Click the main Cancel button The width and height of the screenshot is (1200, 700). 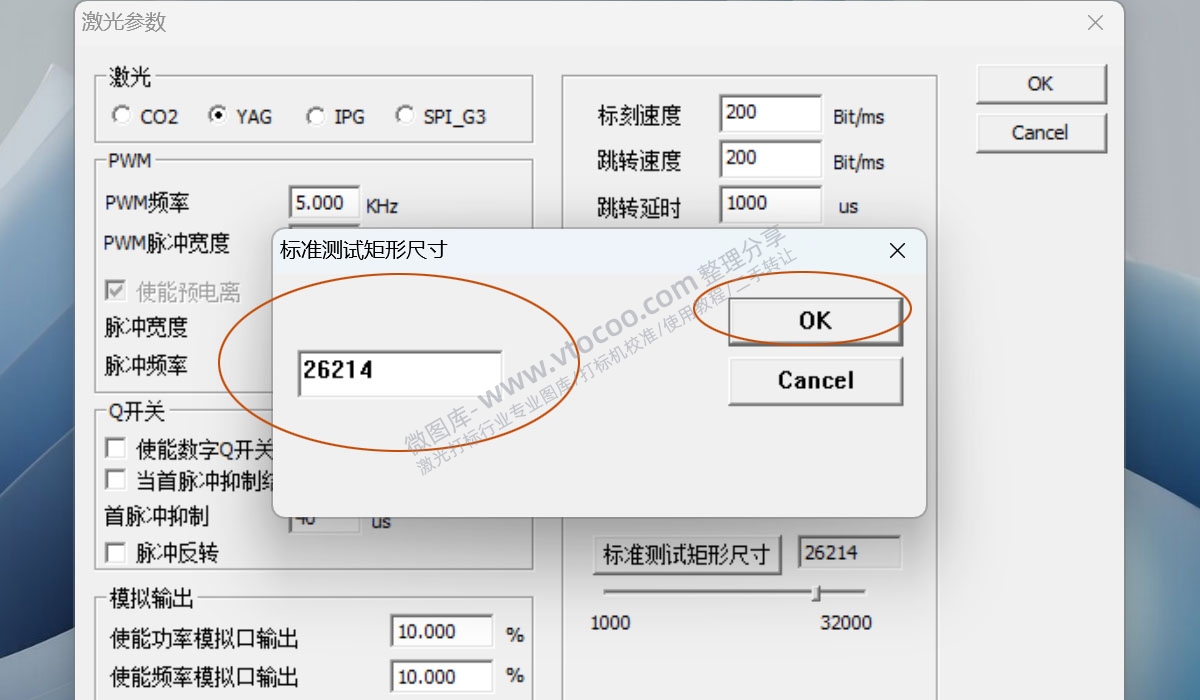tap(1040, 133)
